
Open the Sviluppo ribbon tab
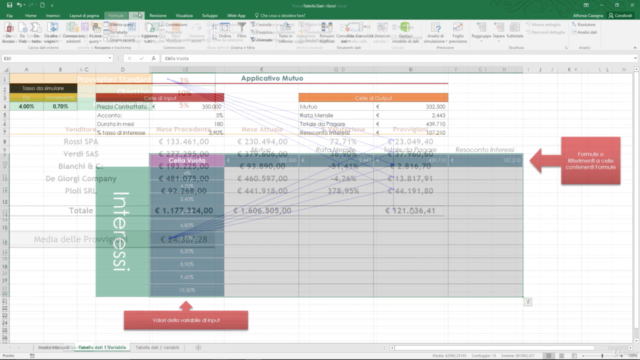(209, 16)
